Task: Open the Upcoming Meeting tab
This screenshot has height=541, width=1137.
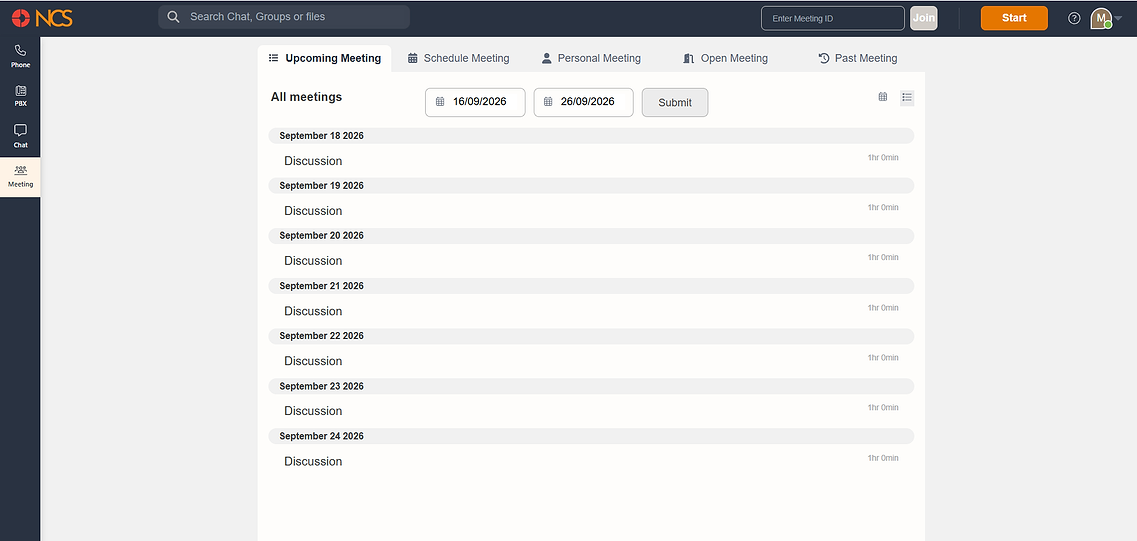Action: coord(324,58)
